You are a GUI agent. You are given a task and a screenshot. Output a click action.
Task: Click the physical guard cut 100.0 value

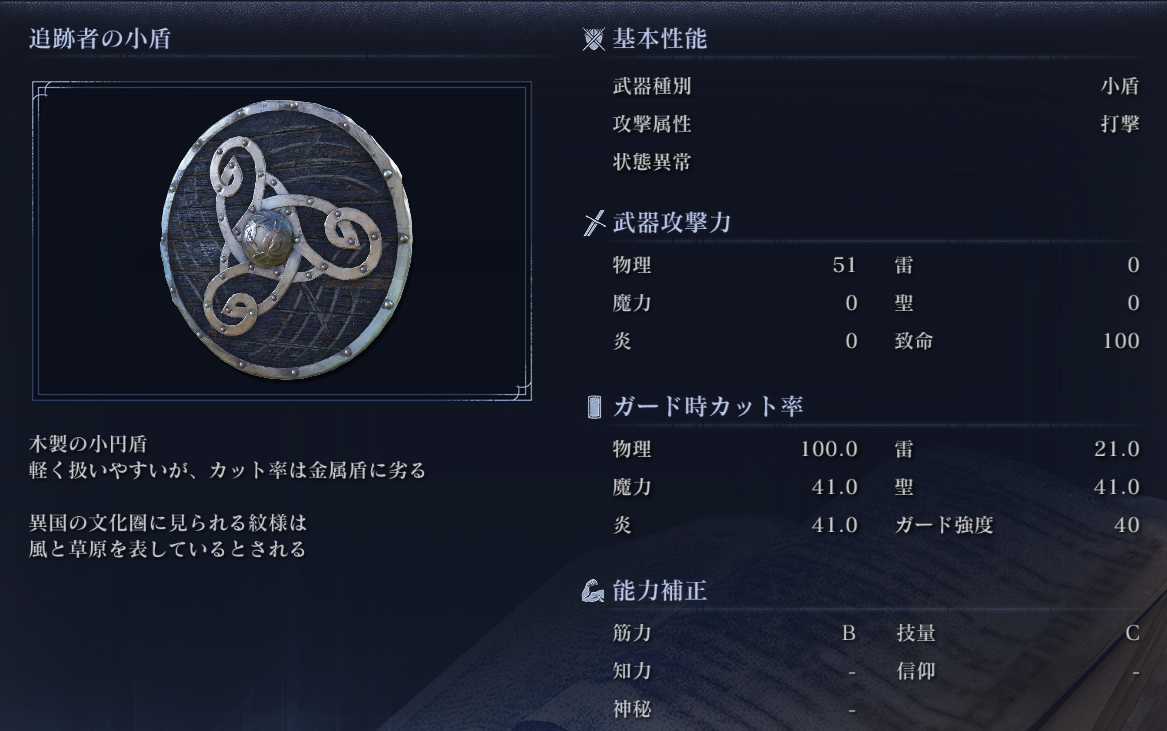tap(828, 449)
